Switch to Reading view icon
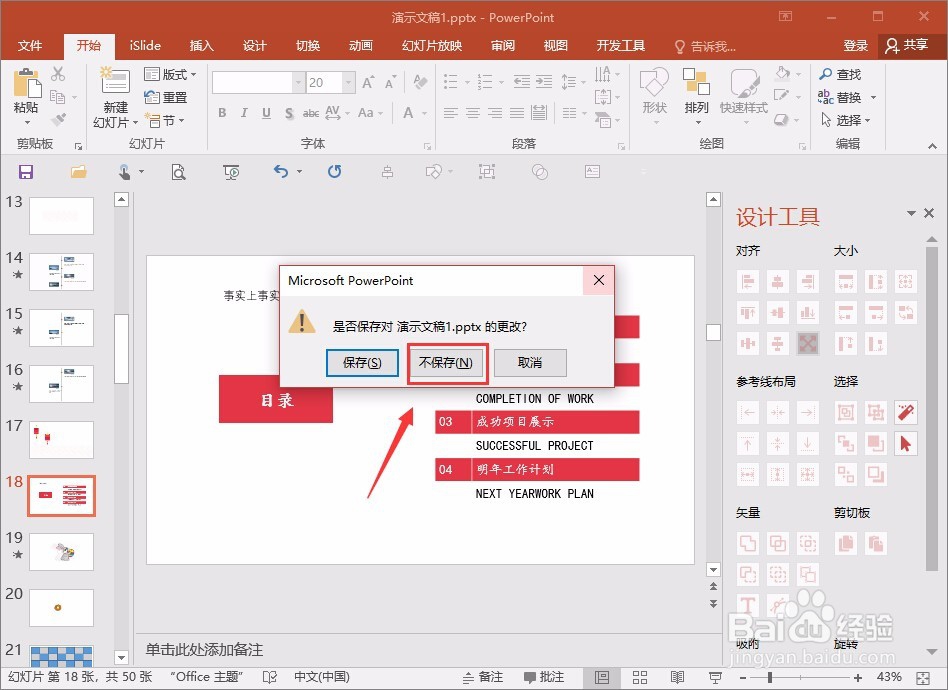Image resolution: width=948 pixels, height=690 pixels. [x=677, y=677]
